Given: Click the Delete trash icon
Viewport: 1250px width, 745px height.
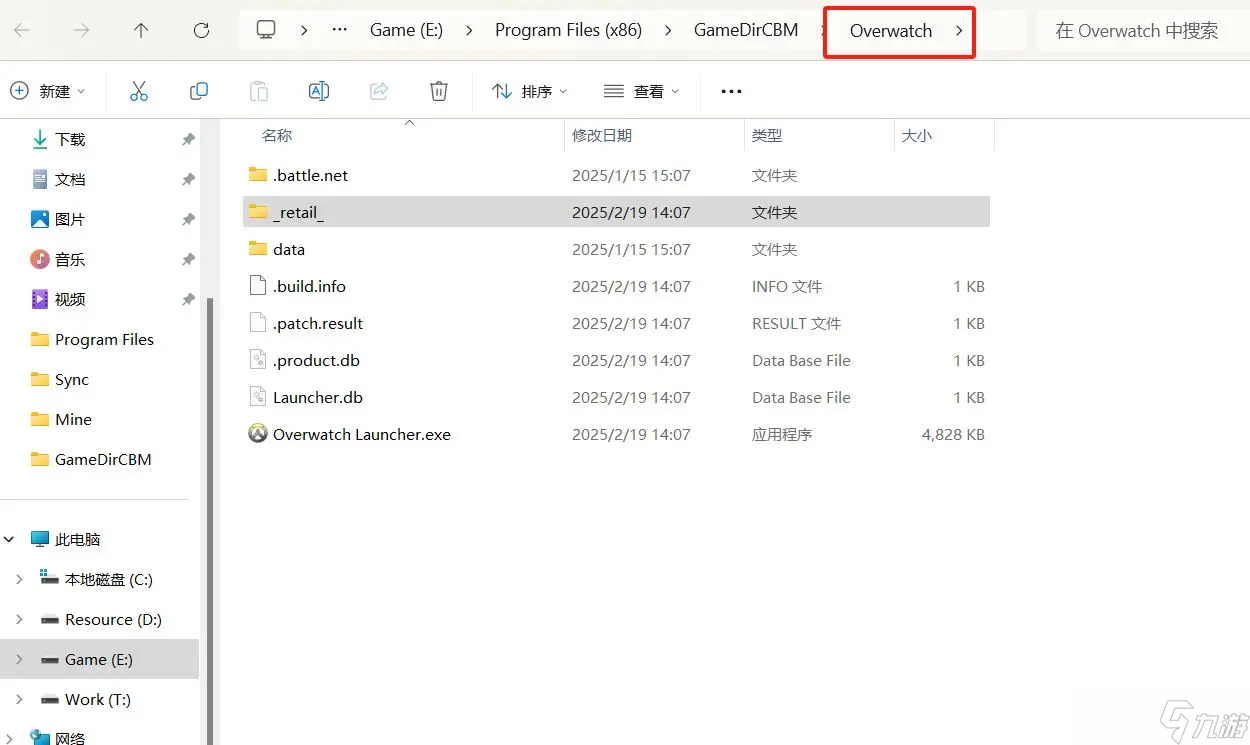Looking at the screenshot, I should (x=439, y=91).
